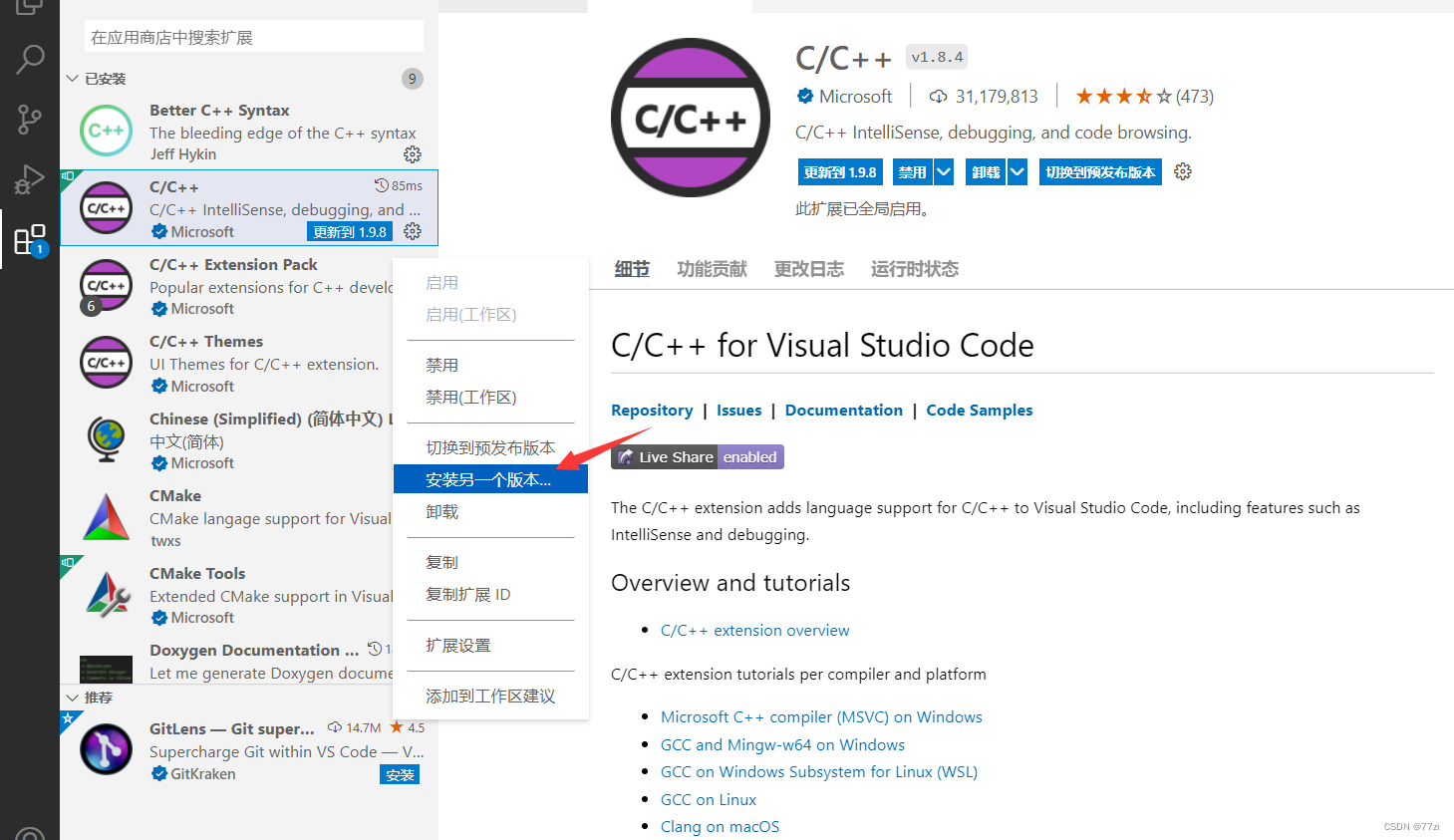Click the install count download icon
1454x840 pixels.
pos(938,97)
